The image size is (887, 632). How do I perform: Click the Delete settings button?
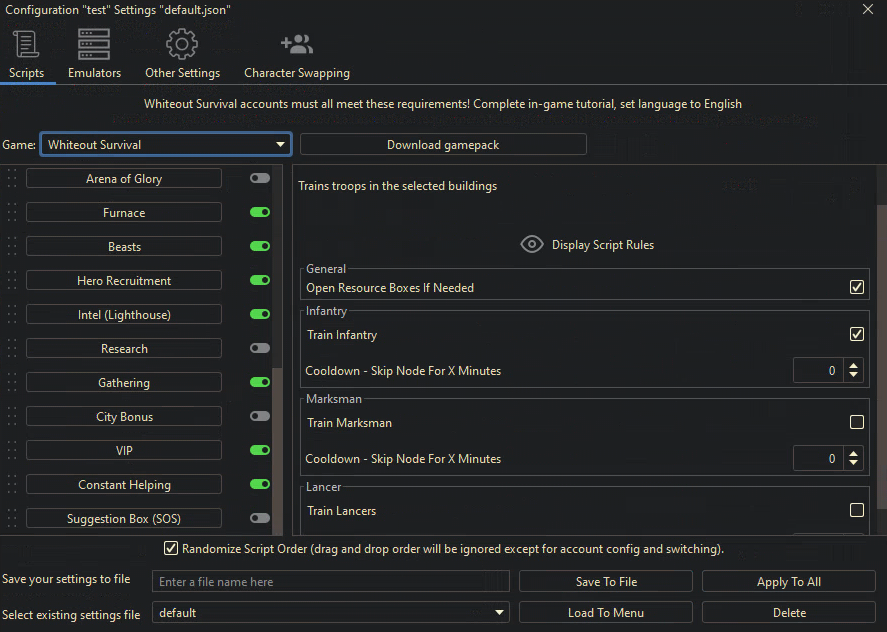coord(789,613)
